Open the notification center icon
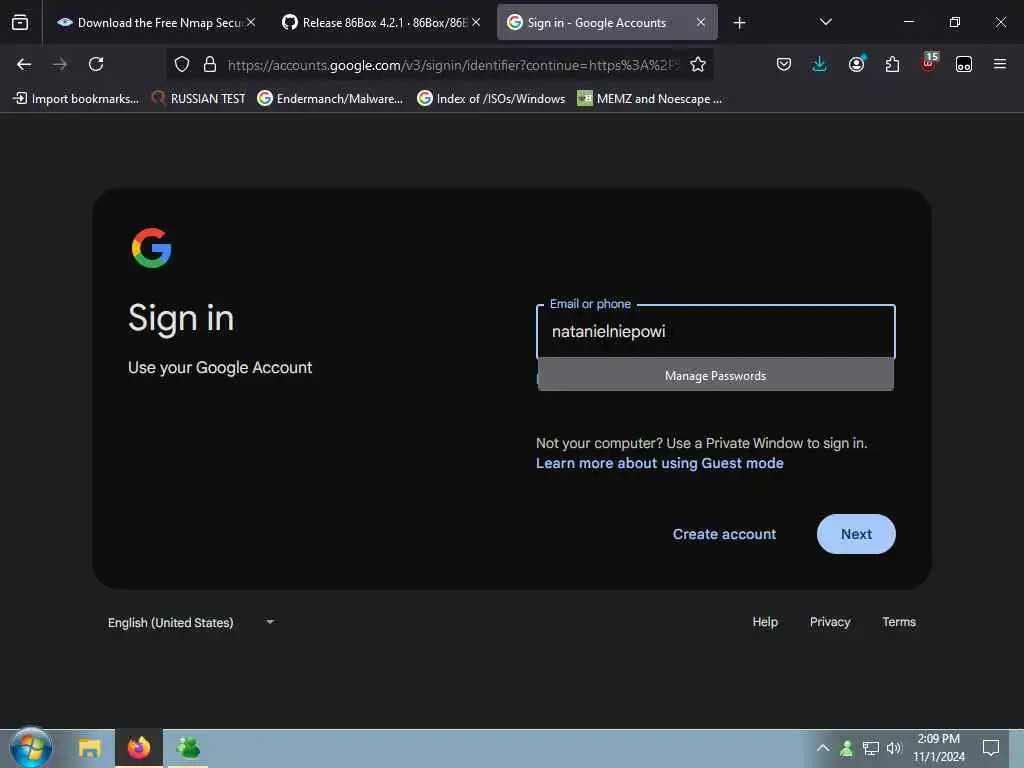This screenshot has height=768, width=1024. (991, 748)
